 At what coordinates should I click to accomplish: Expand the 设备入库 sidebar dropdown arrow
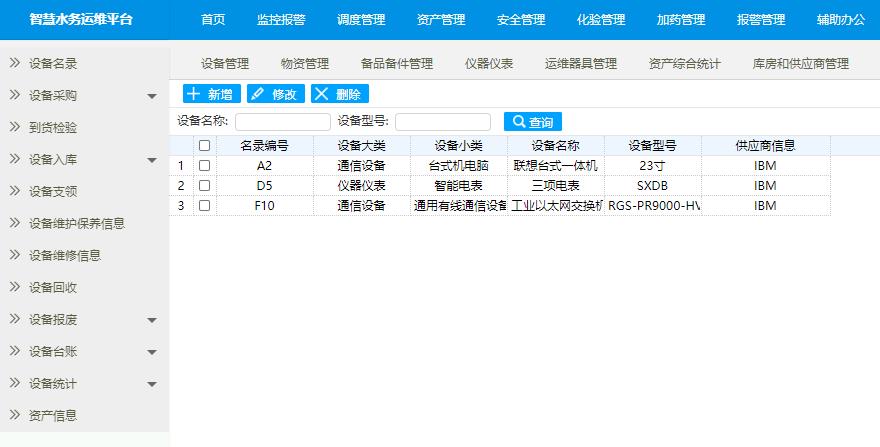click(x=152, y=161)
